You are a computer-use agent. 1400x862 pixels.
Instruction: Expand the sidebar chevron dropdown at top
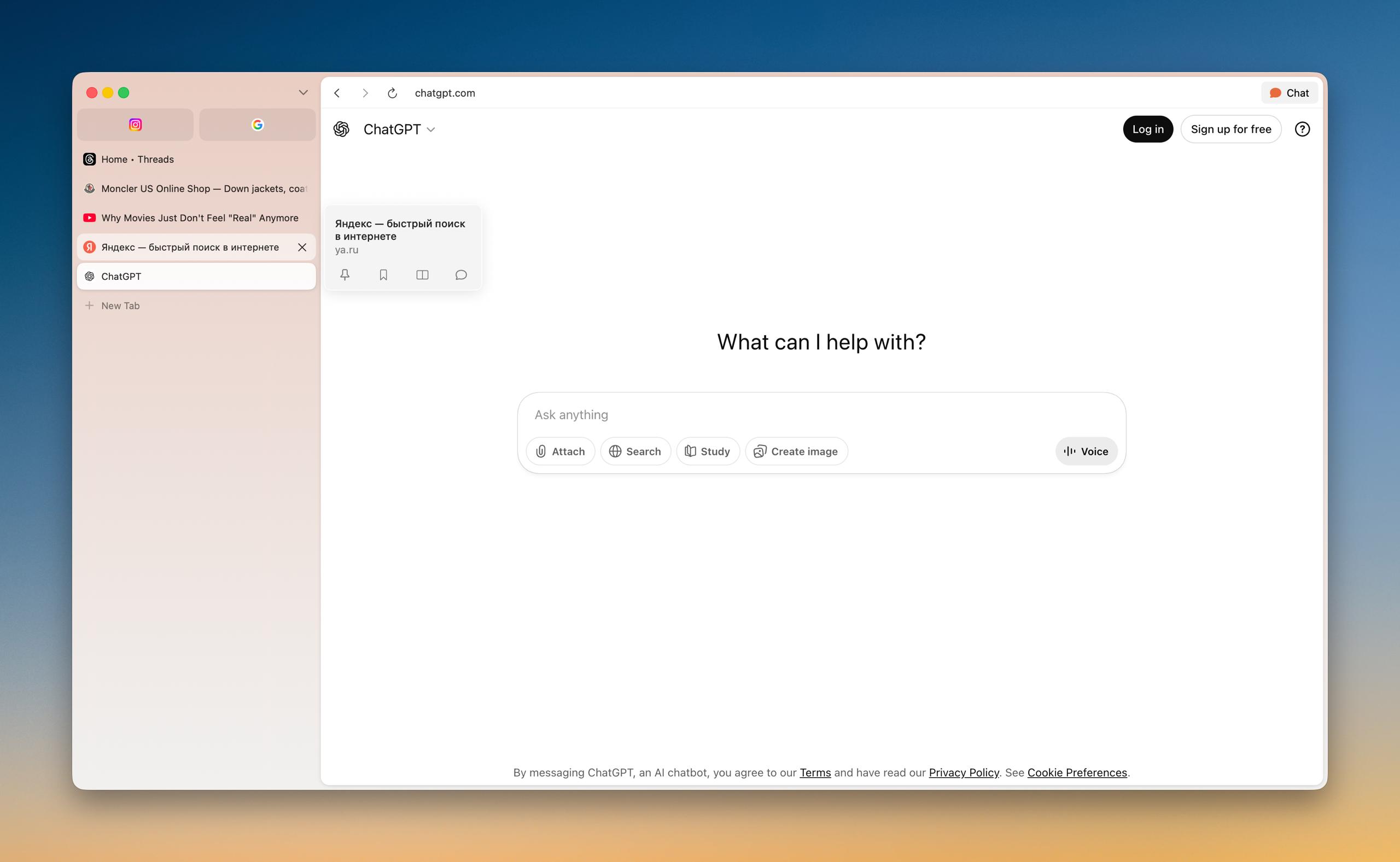click(x=304, y=92)
